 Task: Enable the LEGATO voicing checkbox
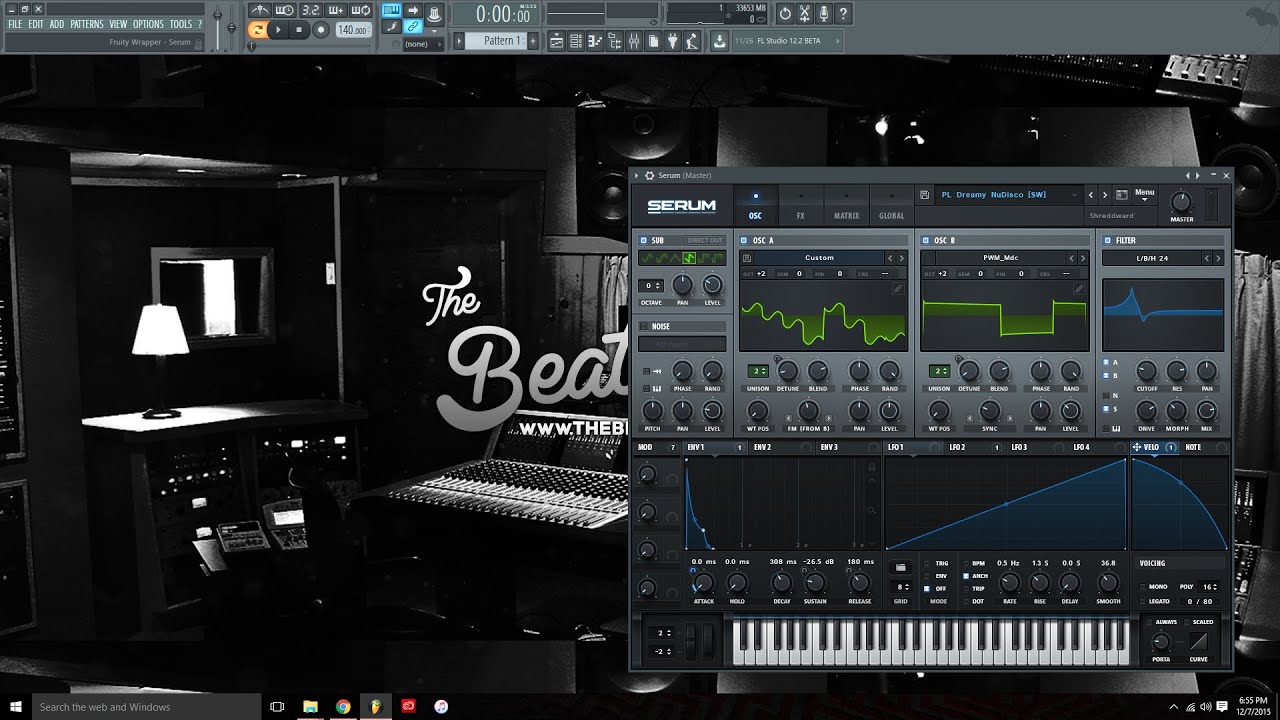coord(1142,601)
